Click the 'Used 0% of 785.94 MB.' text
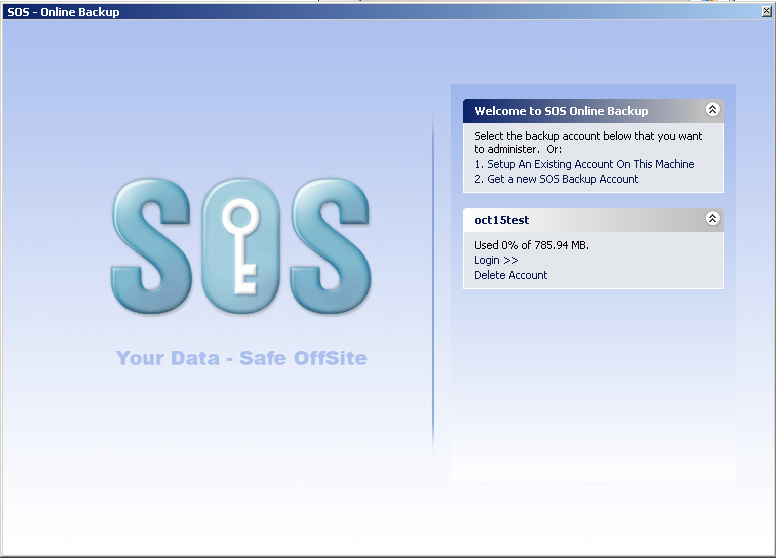Viewport: 776px width, 558px height. click(531, 245)
